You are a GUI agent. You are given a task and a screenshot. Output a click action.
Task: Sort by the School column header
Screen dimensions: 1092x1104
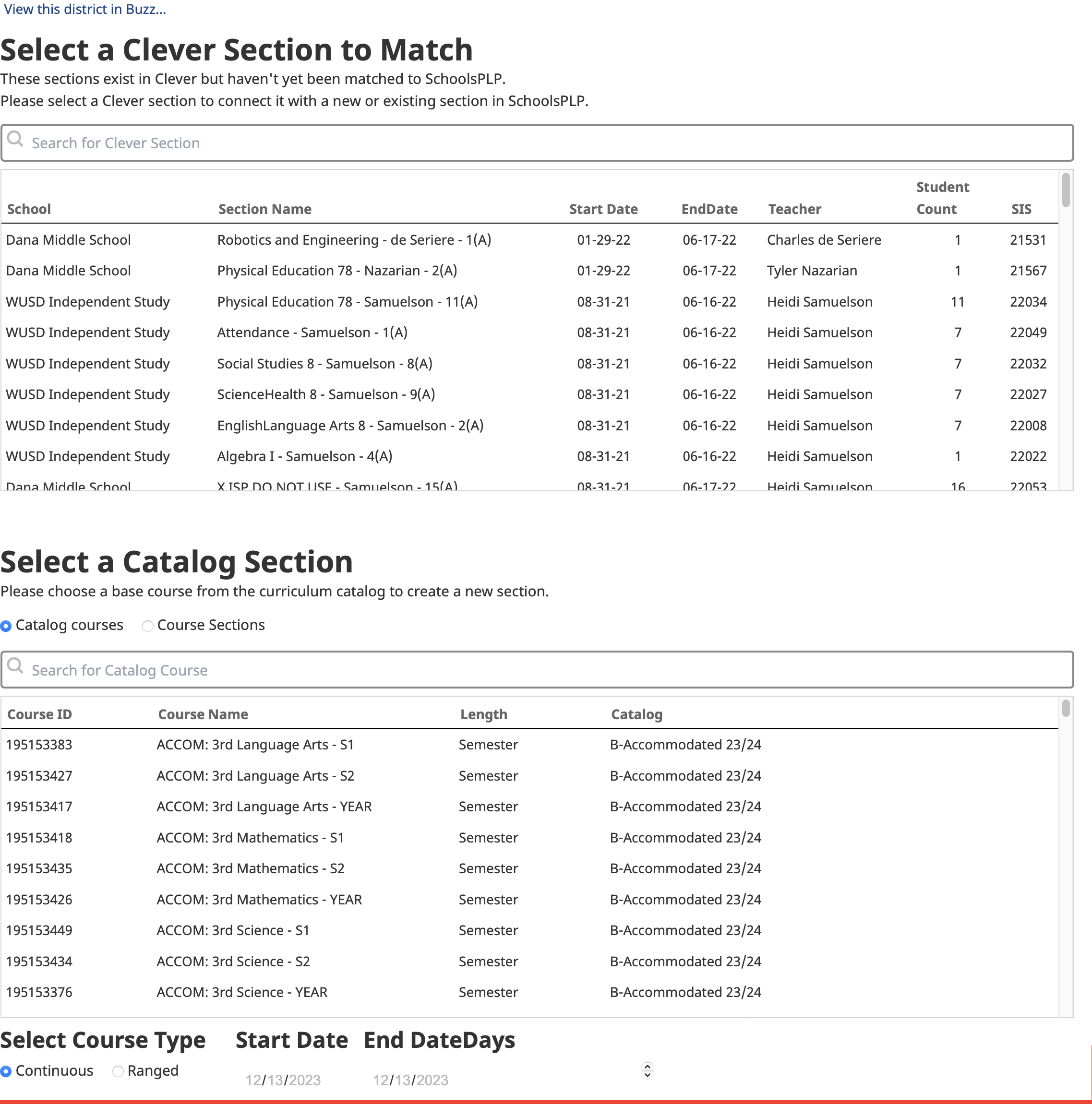[x=29, y=209]
